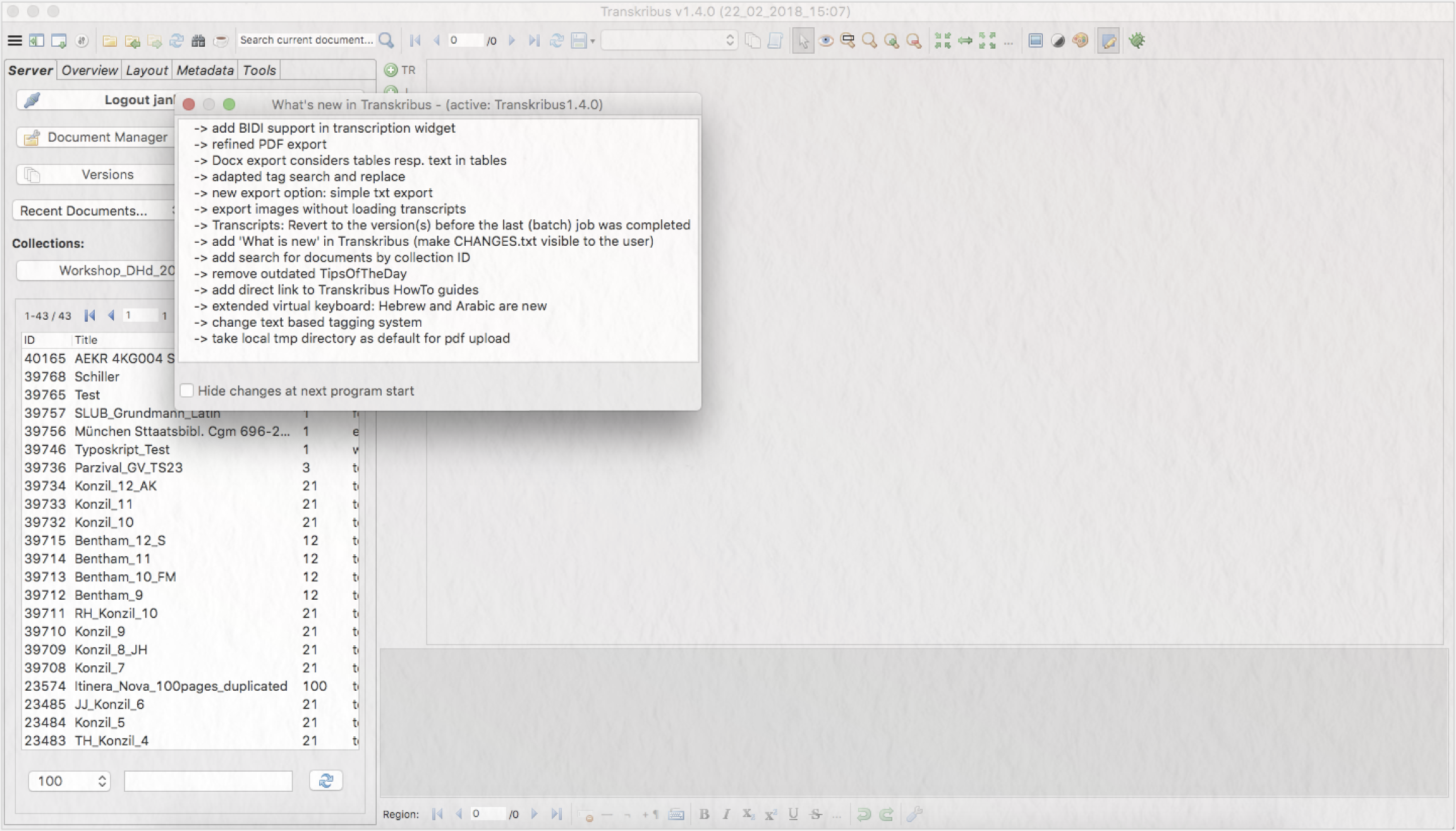Go to previous page in document list pager
1456x831 pixels.
tap(111, 315)
